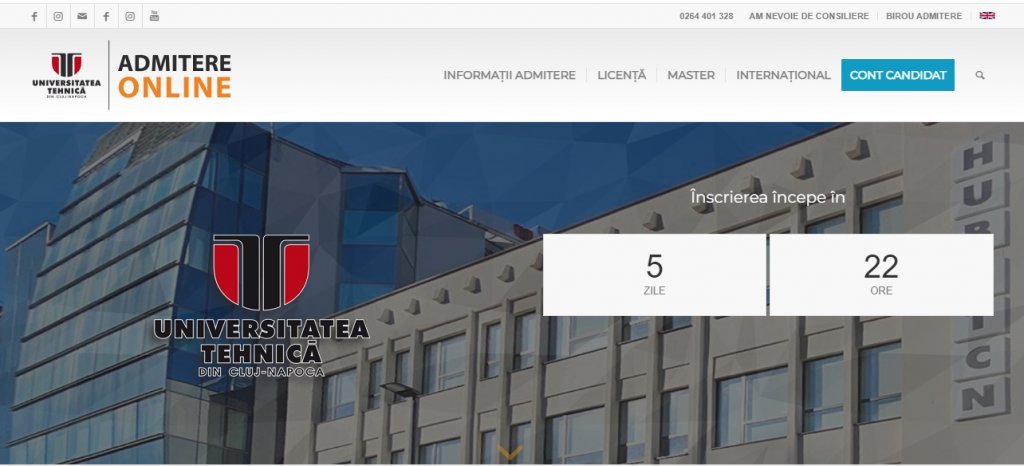Click the 5 ZILE countdown box

tap(654, 275)
